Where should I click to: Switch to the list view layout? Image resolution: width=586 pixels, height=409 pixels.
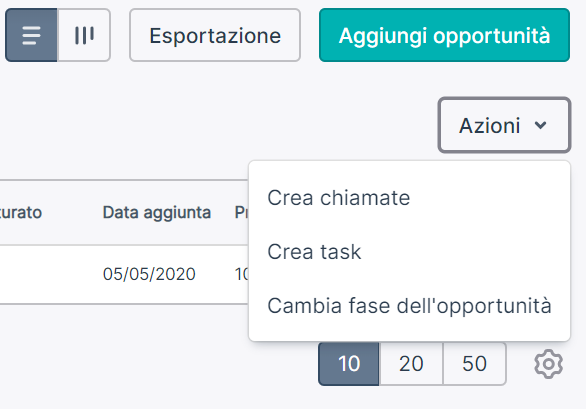click(31, 35)
